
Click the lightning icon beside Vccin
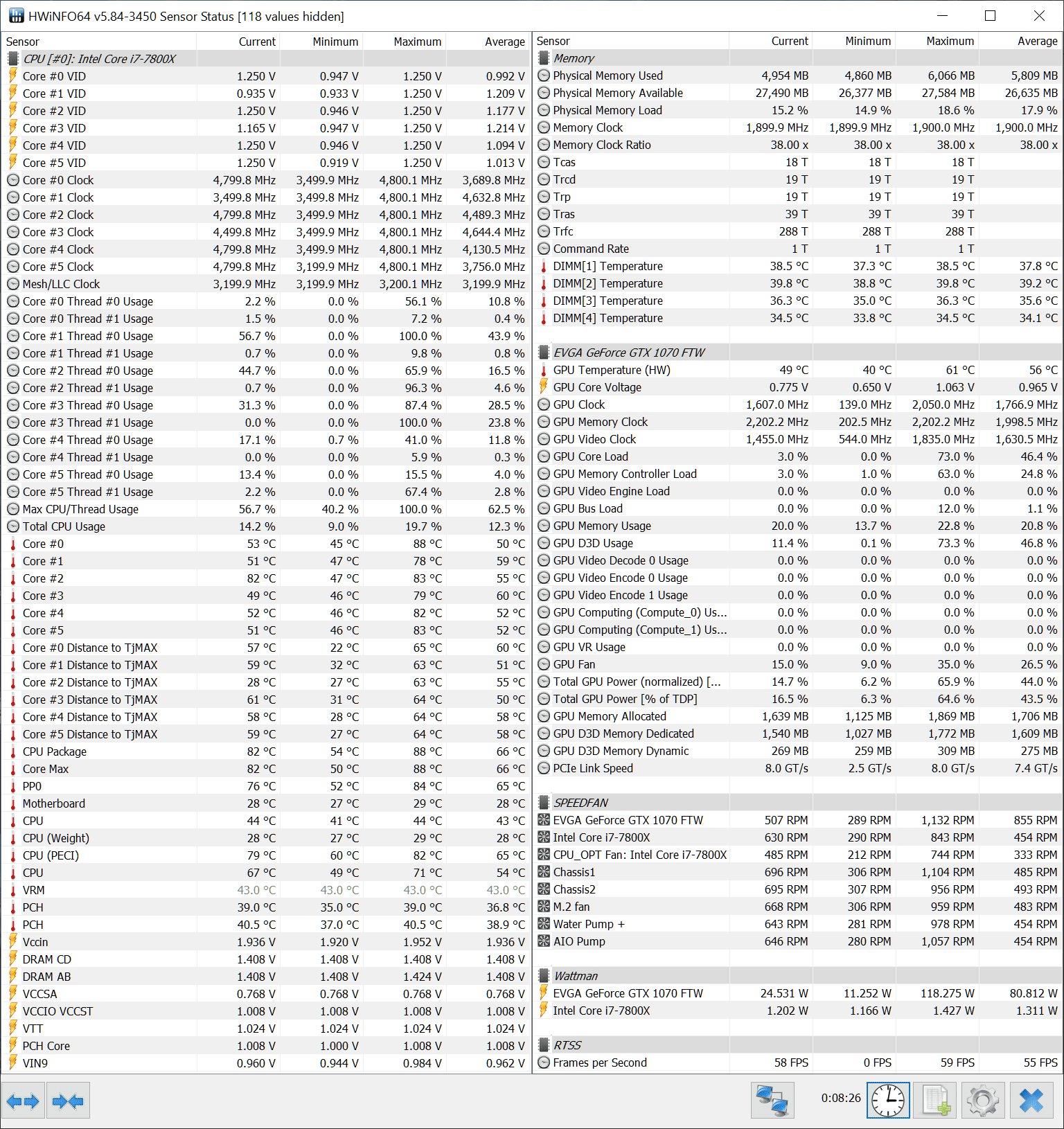pyautogui.click(x=13, y=942)
